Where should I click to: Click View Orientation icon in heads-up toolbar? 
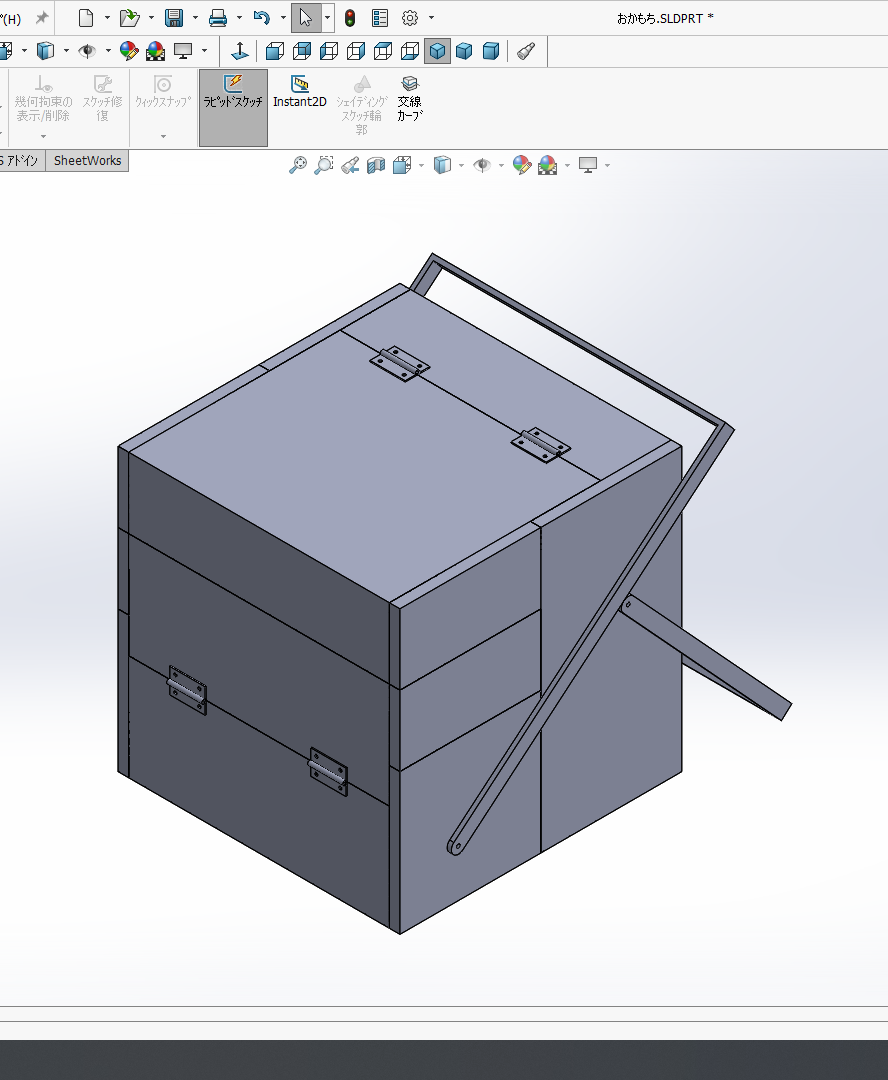[402, 165]
